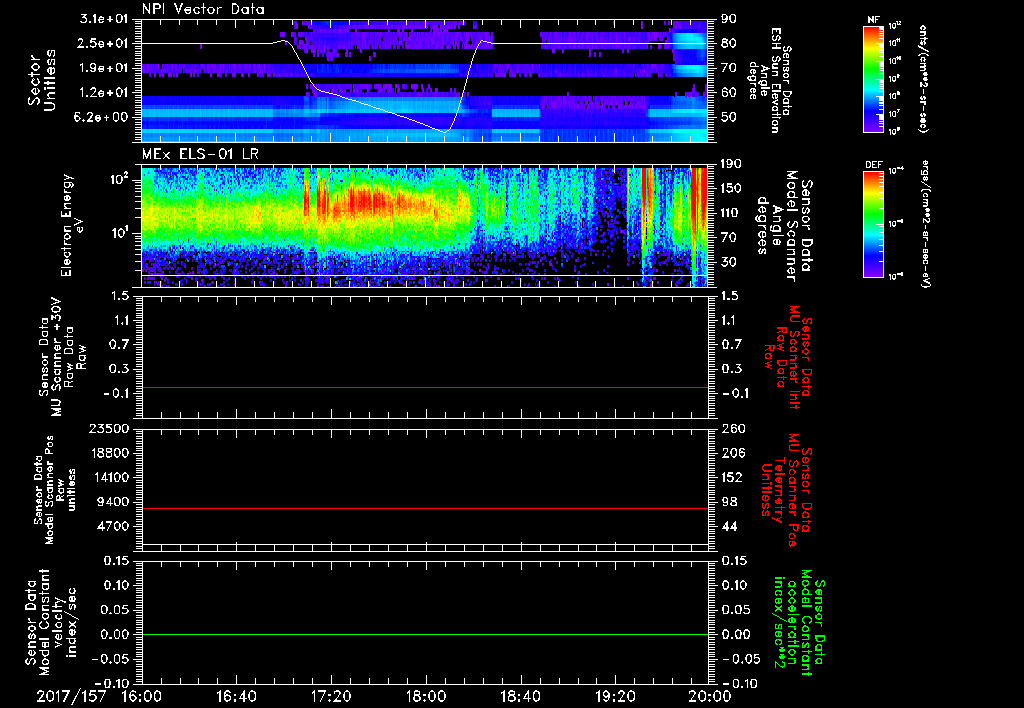The width and height of the screenshot is (1024, 708).
Task: Click the DEF color scale bar
Action: pyautogui.click(x=873, y=224)
